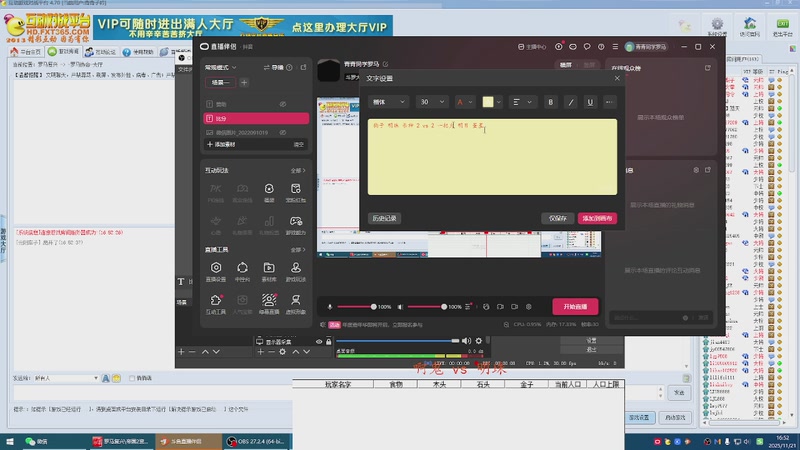
Task: Open the hamburger menu in top bar
Action: point(615,46)
